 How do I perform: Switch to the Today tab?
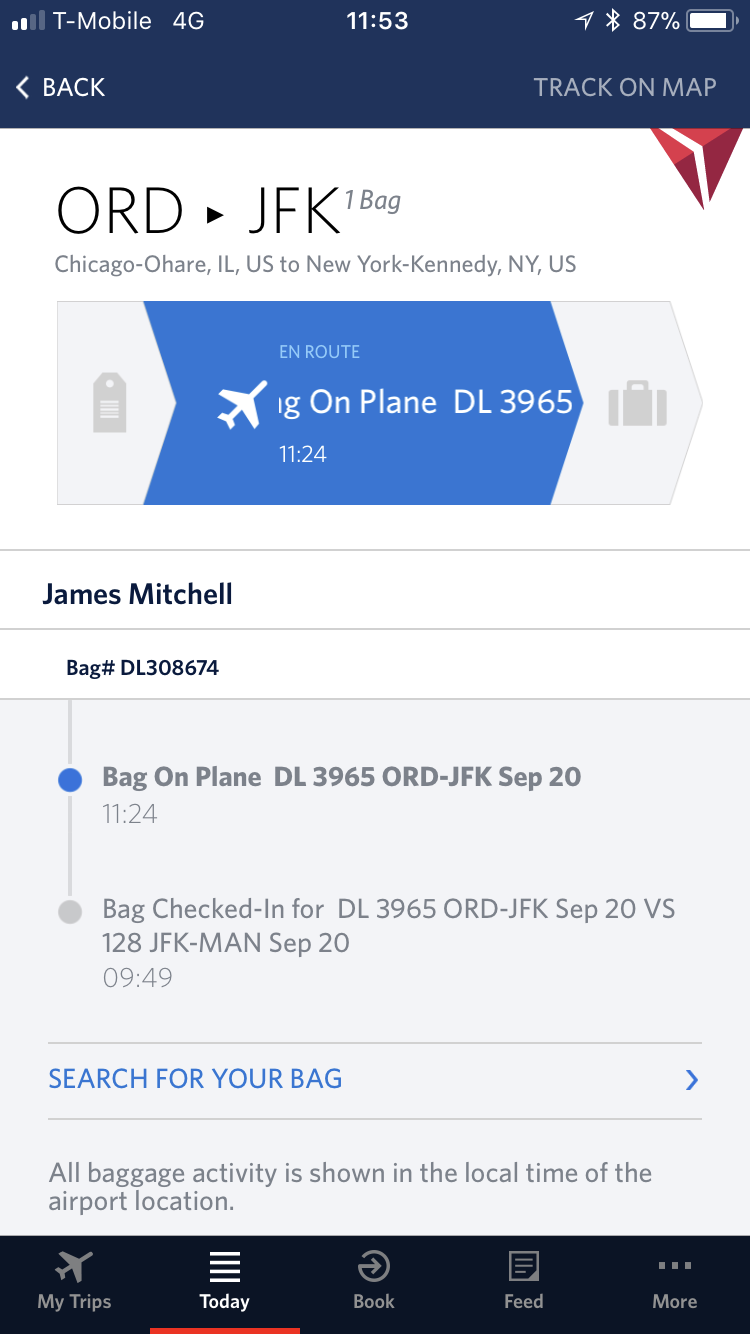click(x=224, y=1282)
